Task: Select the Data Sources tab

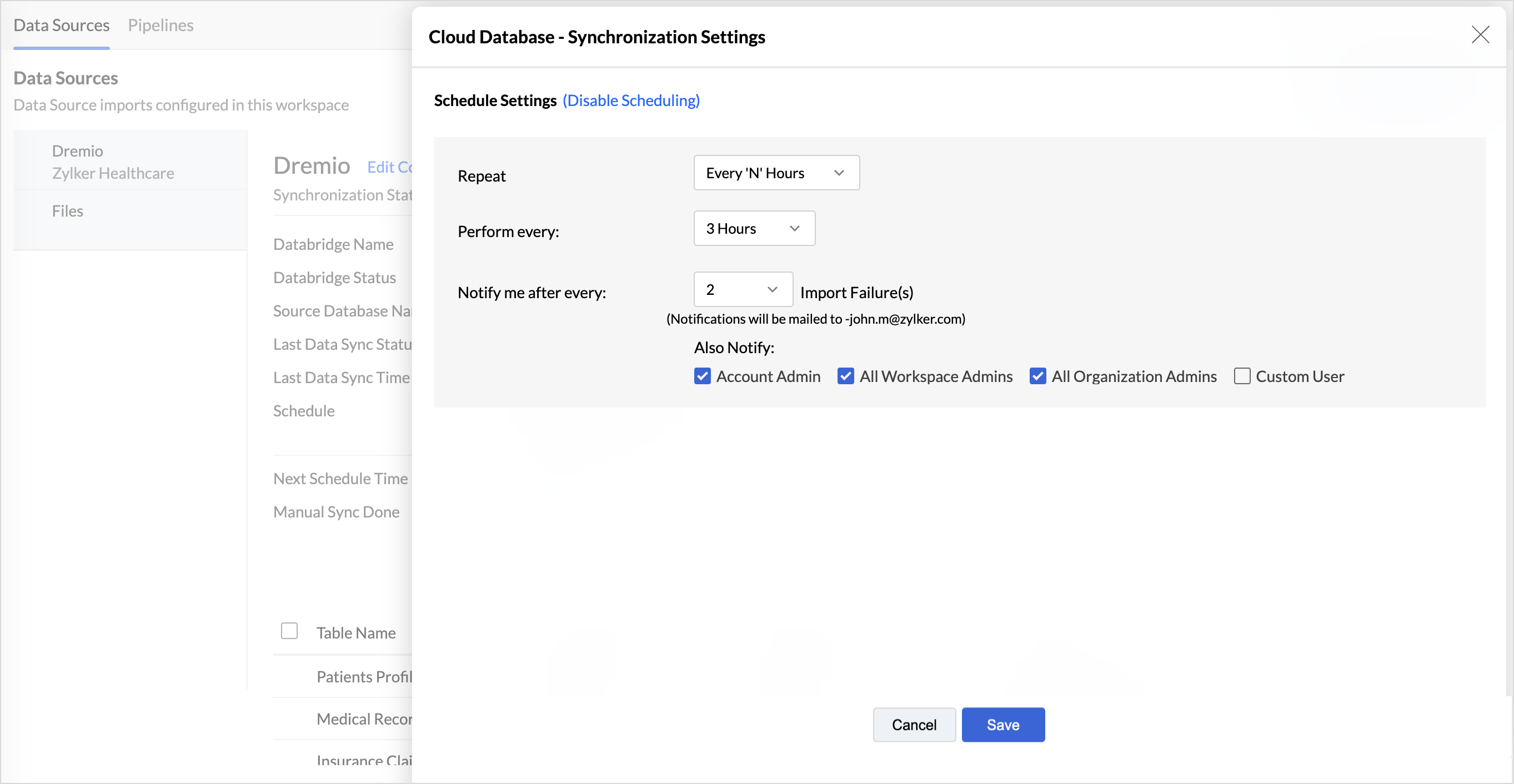Action: click(x=61, y=26)
